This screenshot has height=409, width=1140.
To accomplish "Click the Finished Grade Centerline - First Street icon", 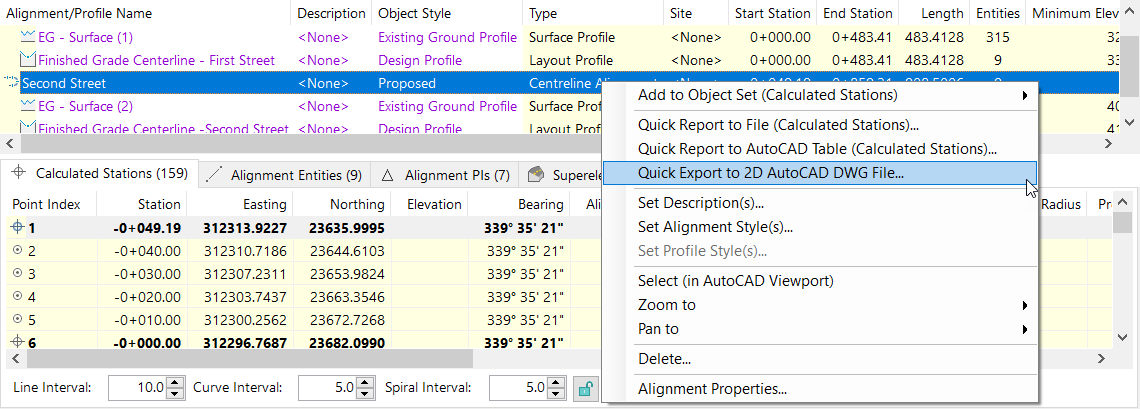I will [x=27, y=60].
